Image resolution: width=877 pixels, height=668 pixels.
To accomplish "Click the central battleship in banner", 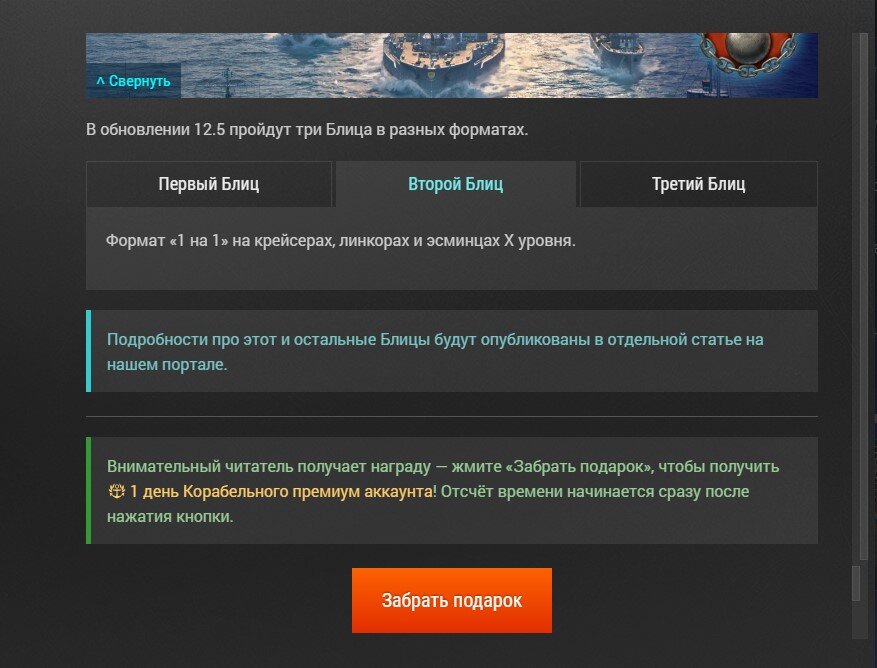I will pyautogui.click(x=444, y=63).
